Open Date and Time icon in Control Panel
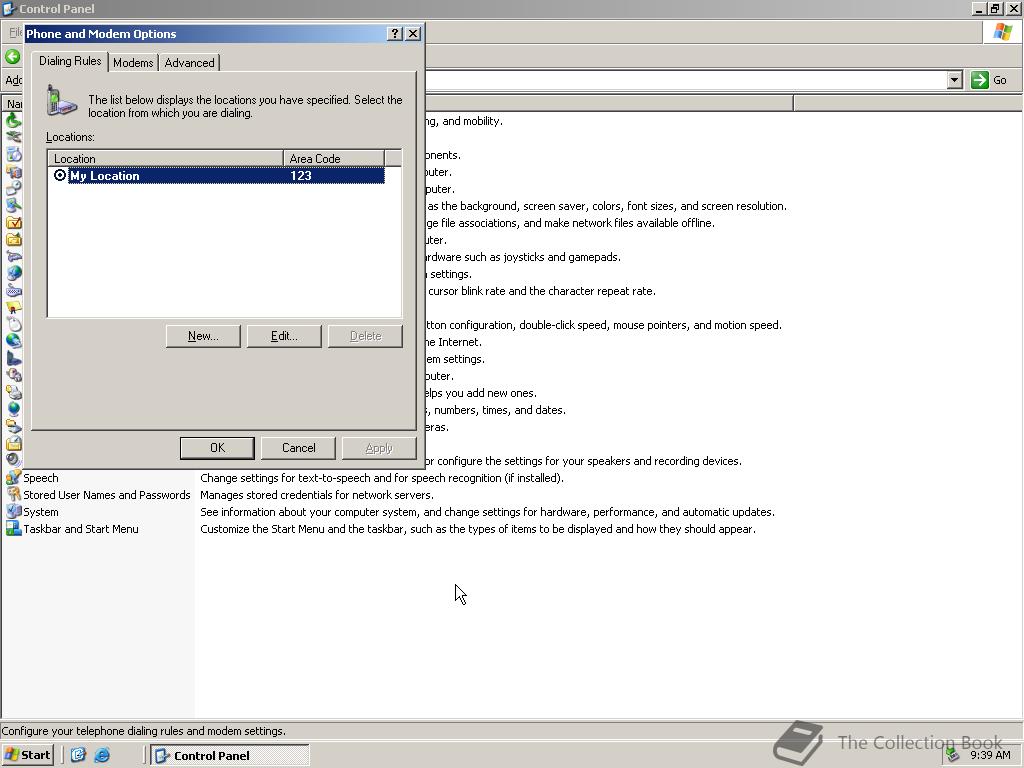The height and width of the screenshot is (768, 1024). 14,189
